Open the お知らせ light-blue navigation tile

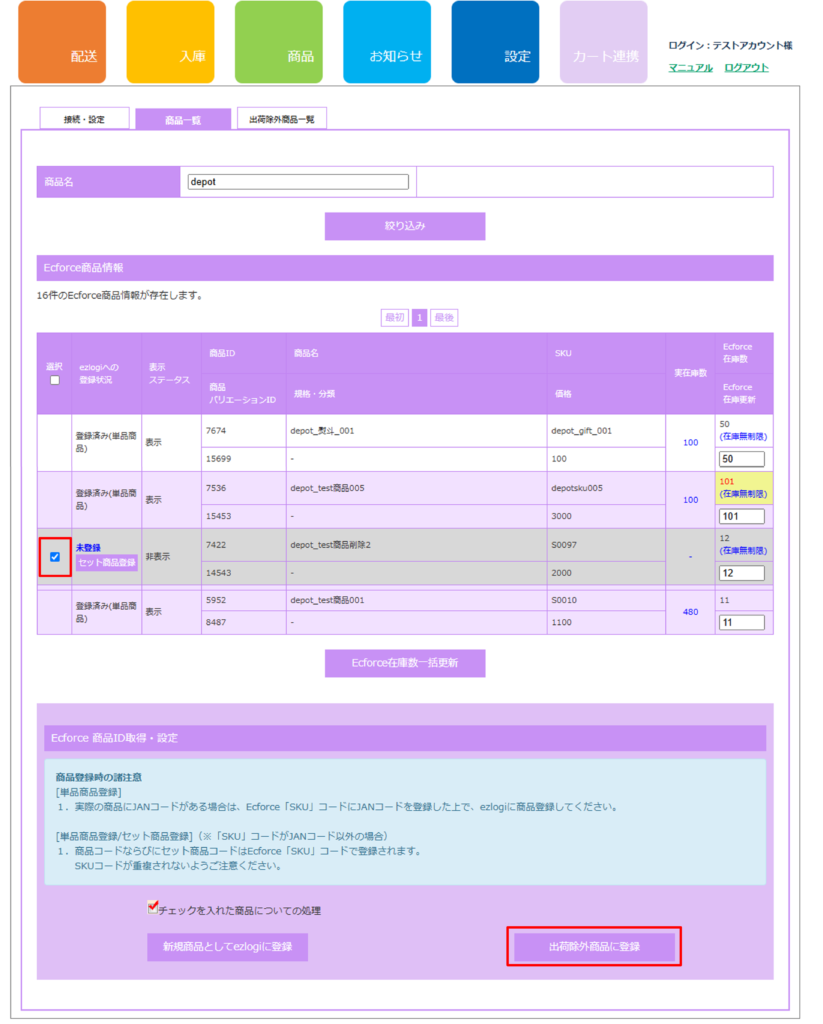[387, 43]
